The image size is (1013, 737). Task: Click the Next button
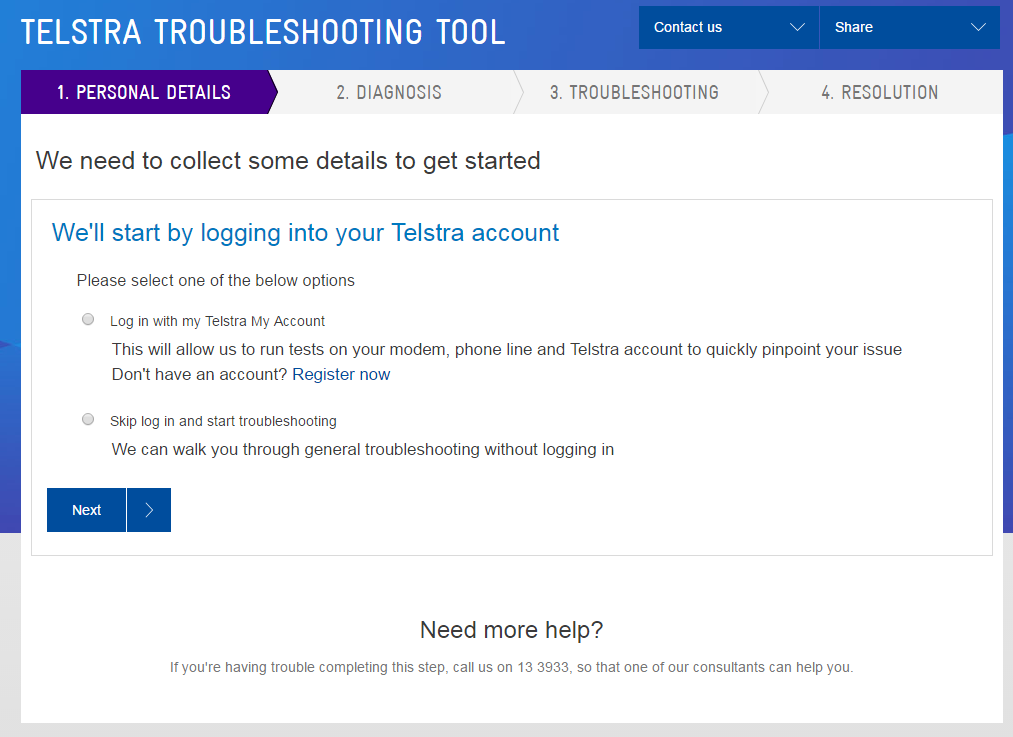[x=86, y=510]
